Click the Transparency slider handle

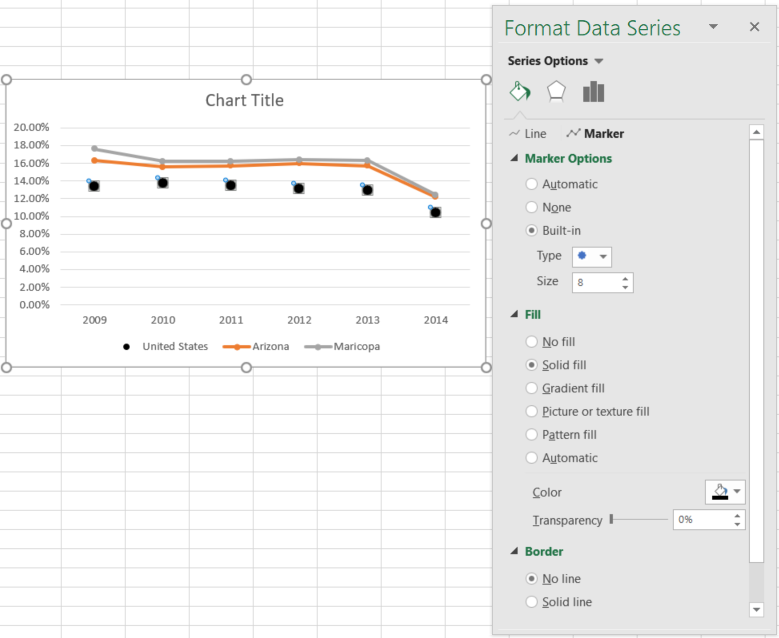tap(612, 519)
